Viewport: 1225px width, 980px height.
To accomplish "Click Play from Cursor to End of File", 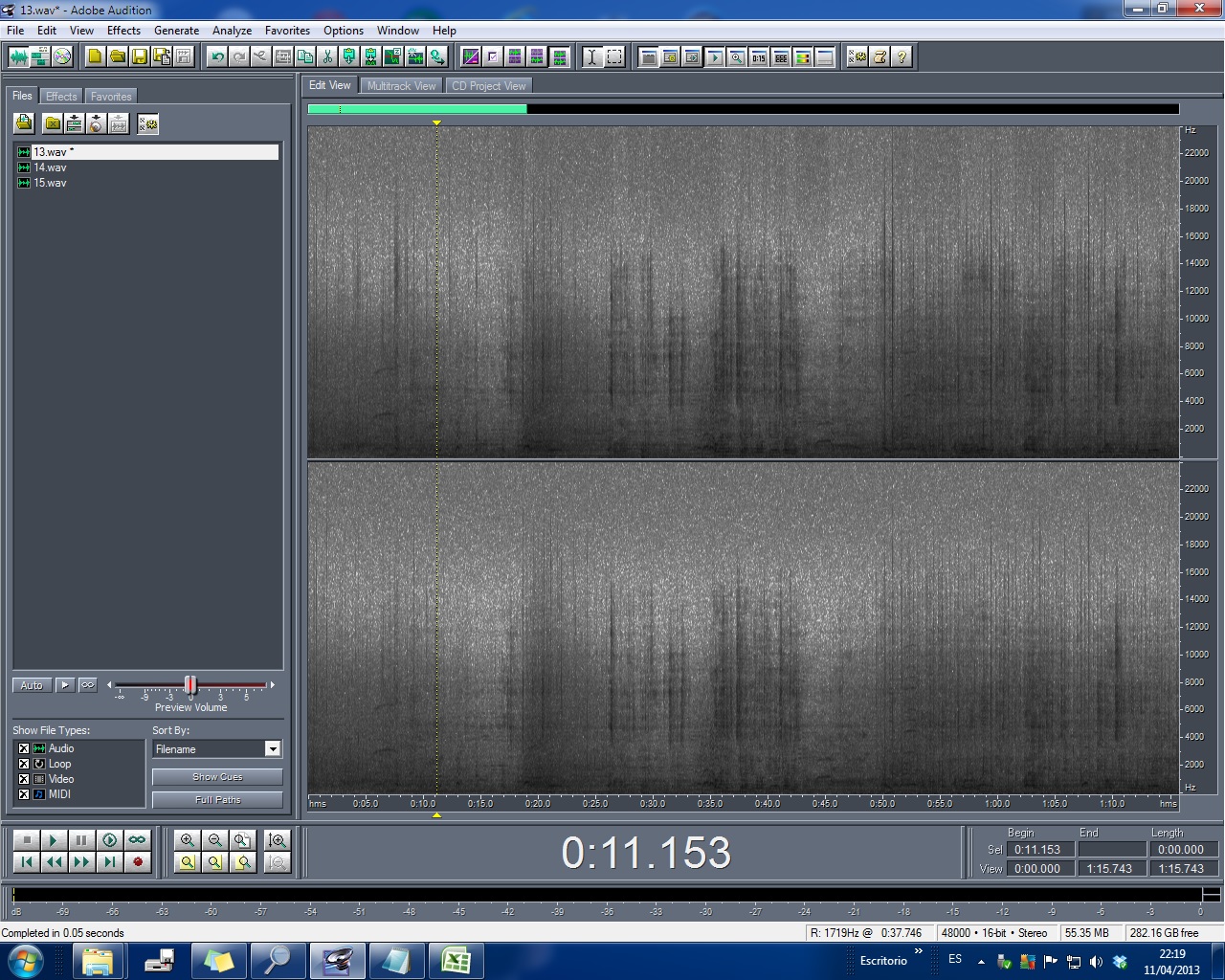I will (110, 840).
